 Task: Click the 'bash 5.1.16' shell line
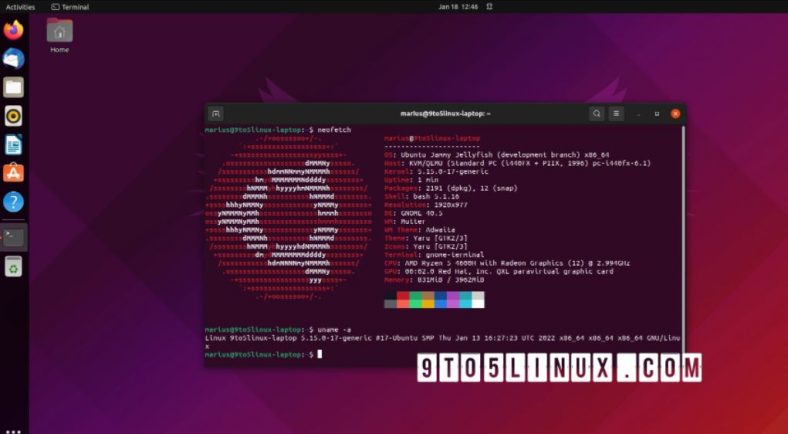point(422,197)
